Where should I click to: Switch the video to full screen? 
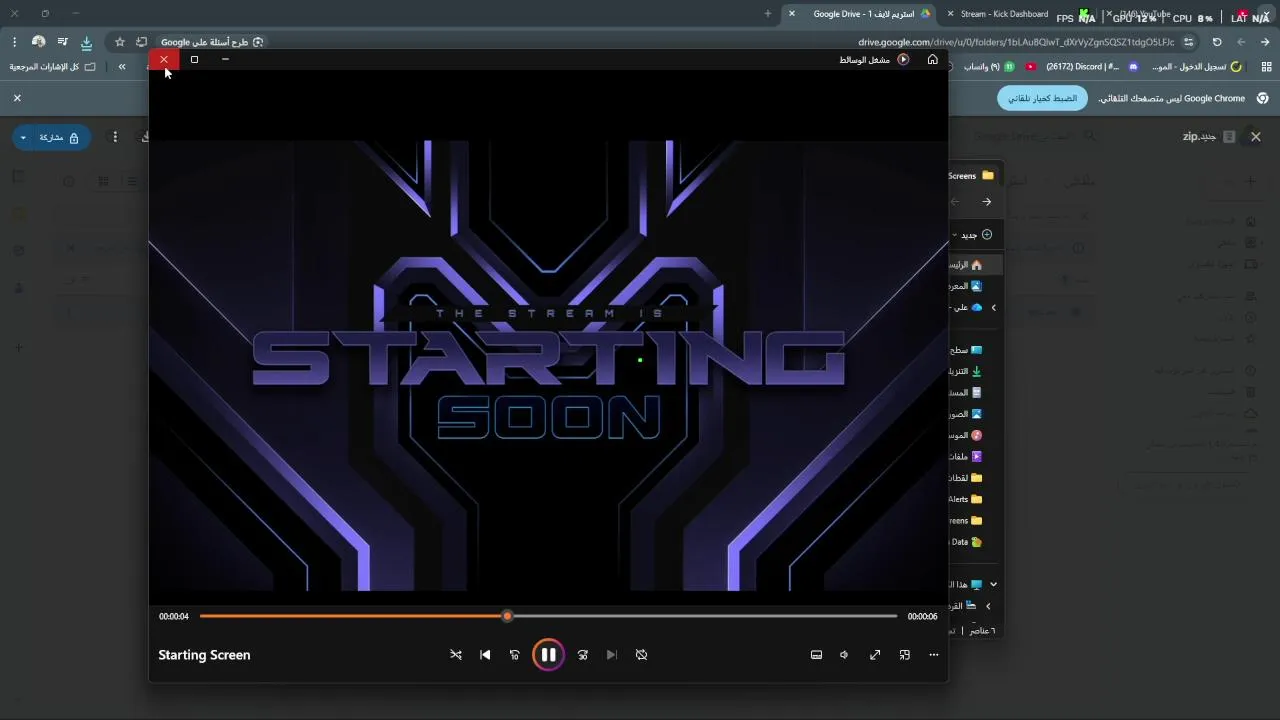point(875,655)
